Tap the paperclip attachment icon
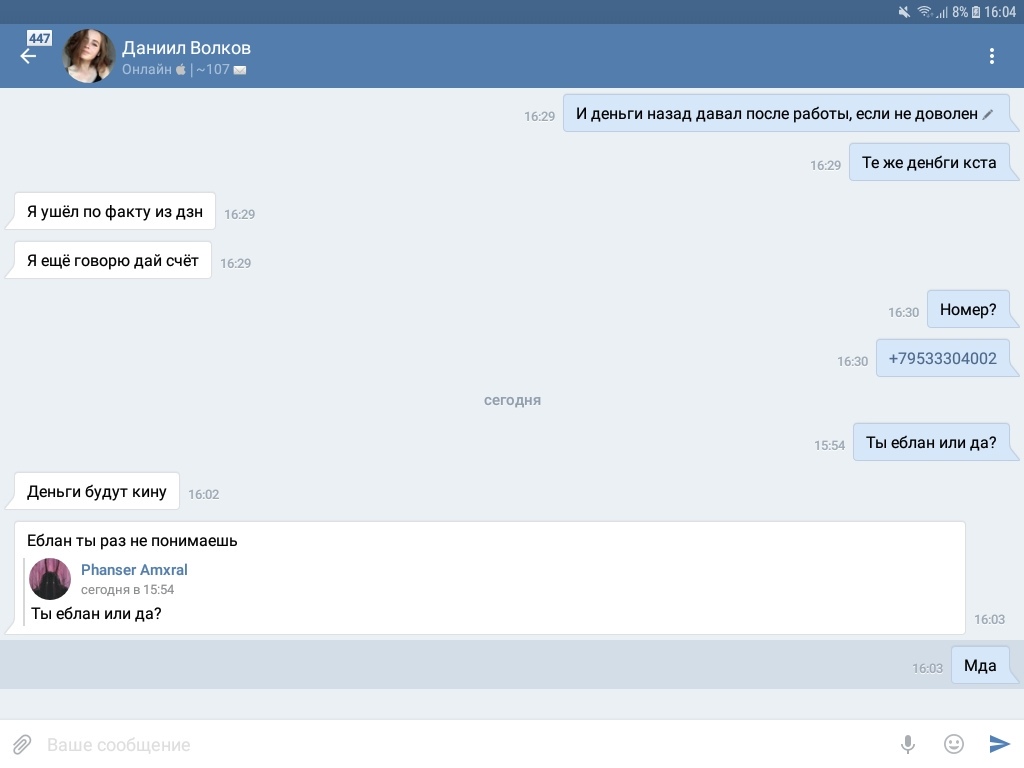Screen dimensions: 1024x768 [x=22, y=744]
